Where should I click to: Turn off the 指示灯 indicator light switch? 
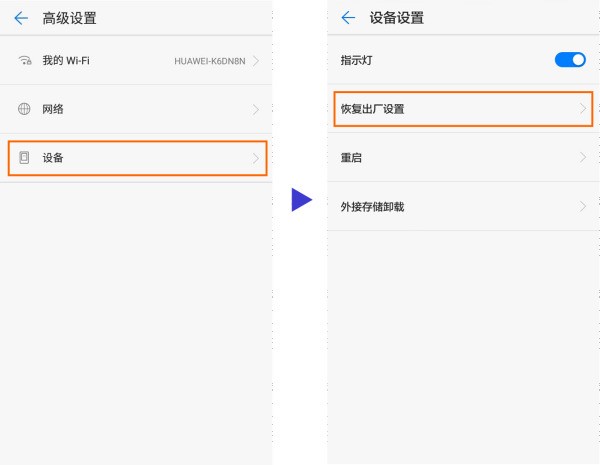click(570, 60)
